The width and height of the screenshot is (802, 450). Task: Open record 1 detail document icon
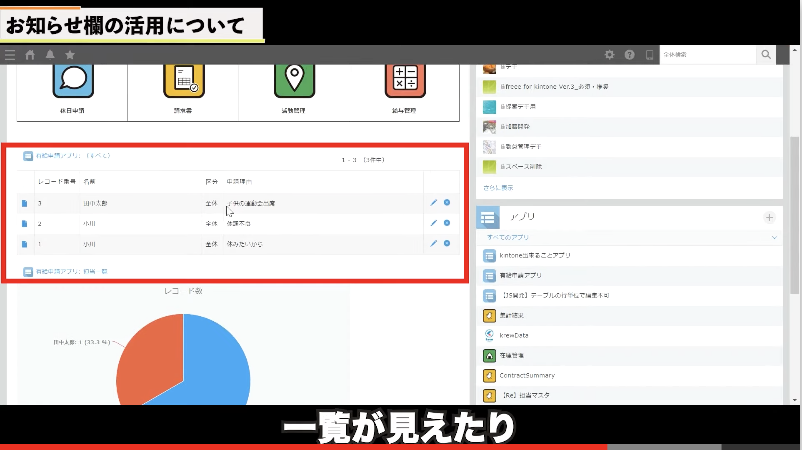coord(24,244)
